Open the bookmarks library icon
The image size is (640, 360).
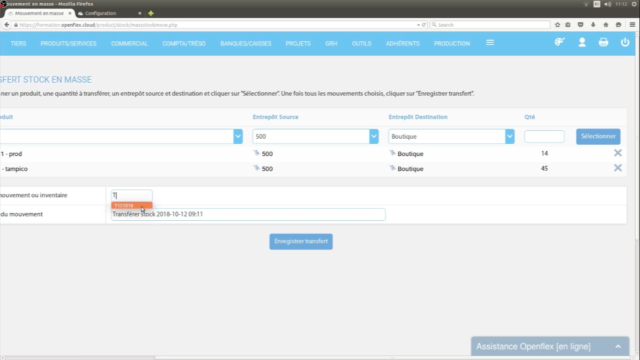(x=568, y=25)
